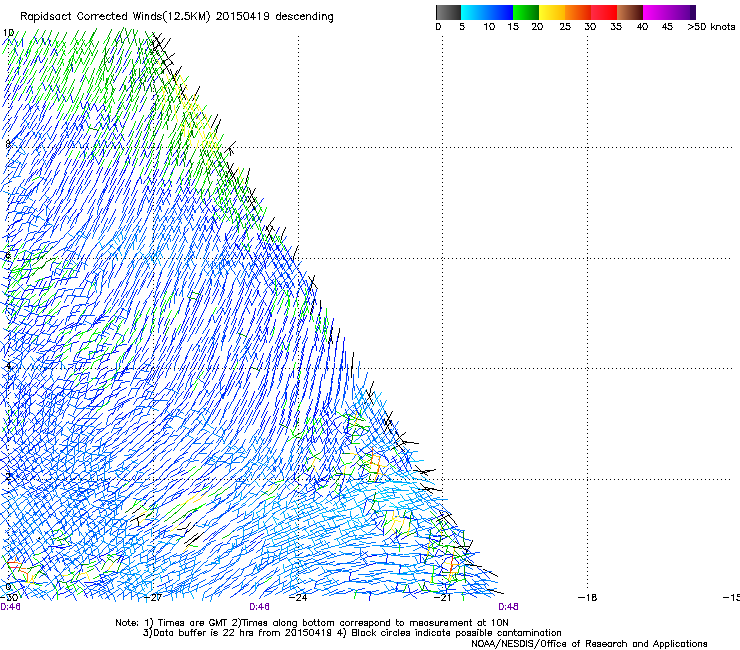This screenshot has width=740, height=650.
Task: Click the gray 0-5 knots legend swatch
Action: 448,12
